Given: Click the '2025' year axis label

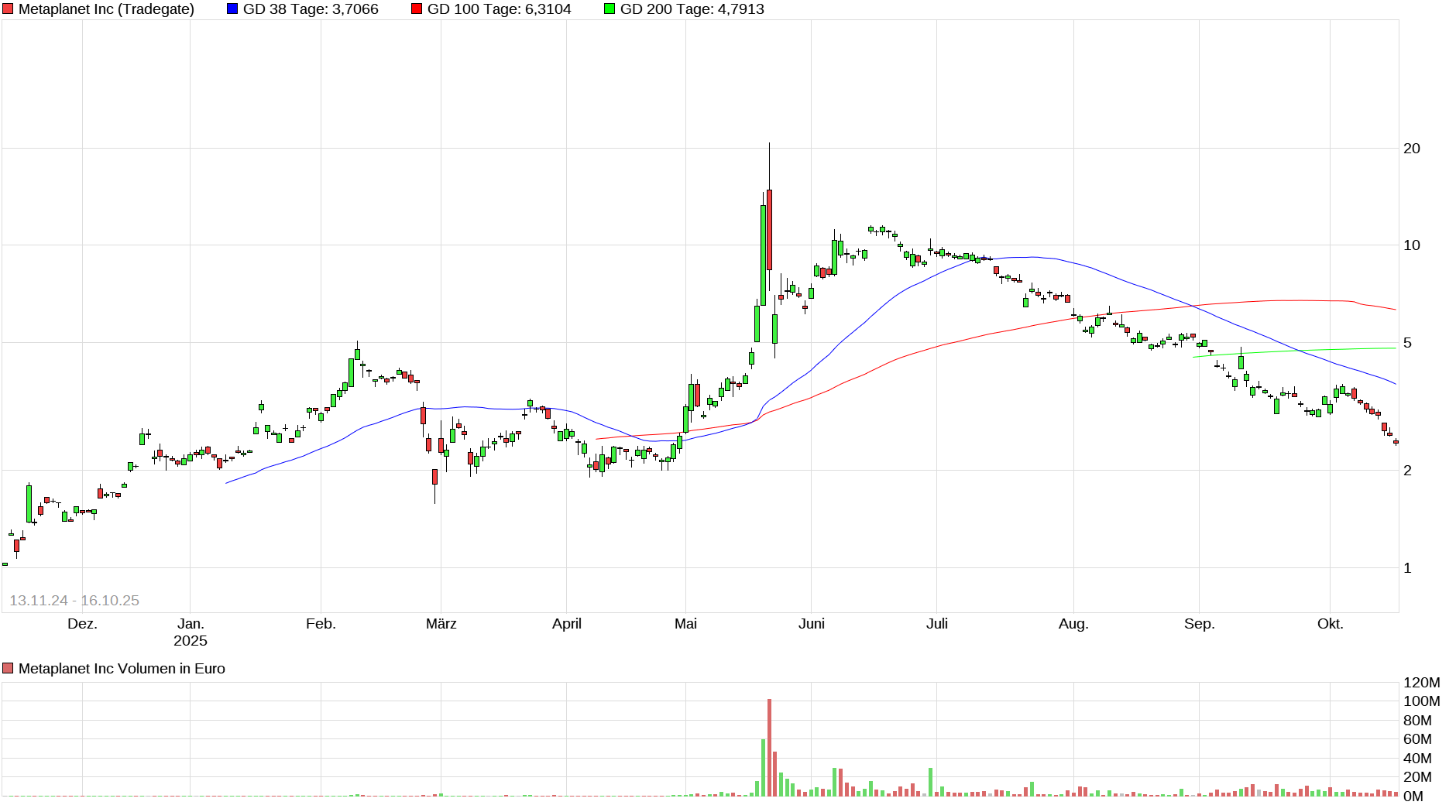Looking at the screenshot, I should click(x=191, y=641).
